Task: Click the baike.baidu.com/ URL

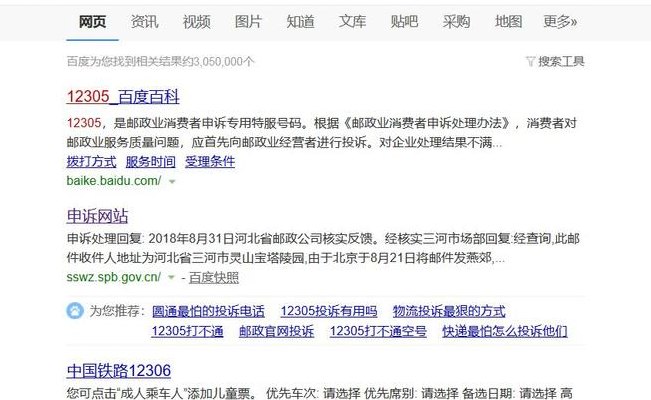Action: pos(114,181)
